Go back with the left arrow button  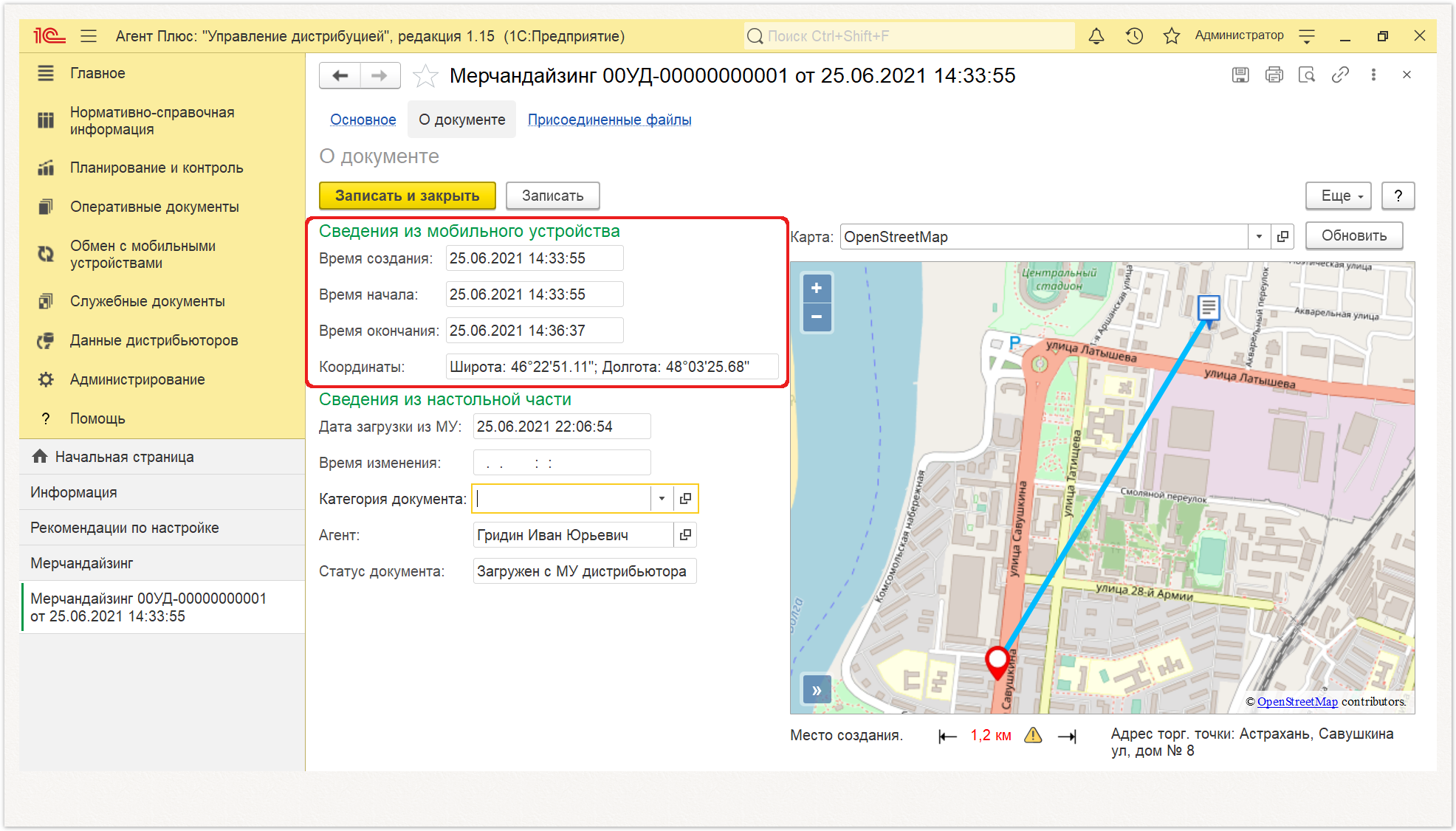[x=340, y=75]
